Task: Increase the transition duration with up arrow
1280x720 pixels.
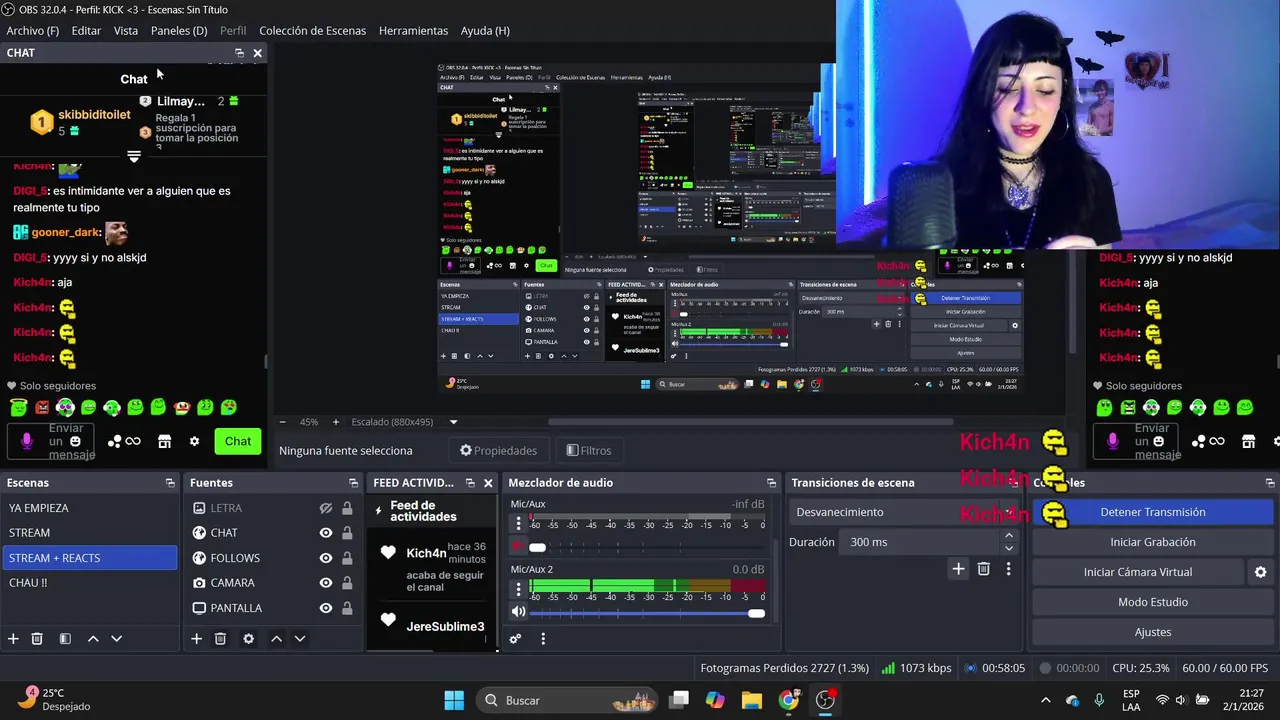Action: coord(1008,536)
